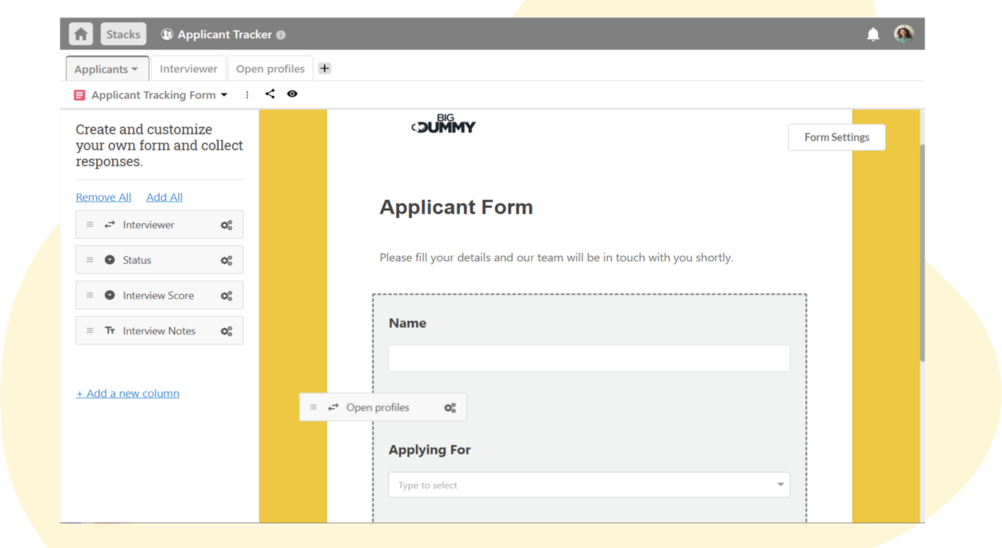Grab the Status field drag handle
This screenshot has height=548, width=1002.
[90, 260]
